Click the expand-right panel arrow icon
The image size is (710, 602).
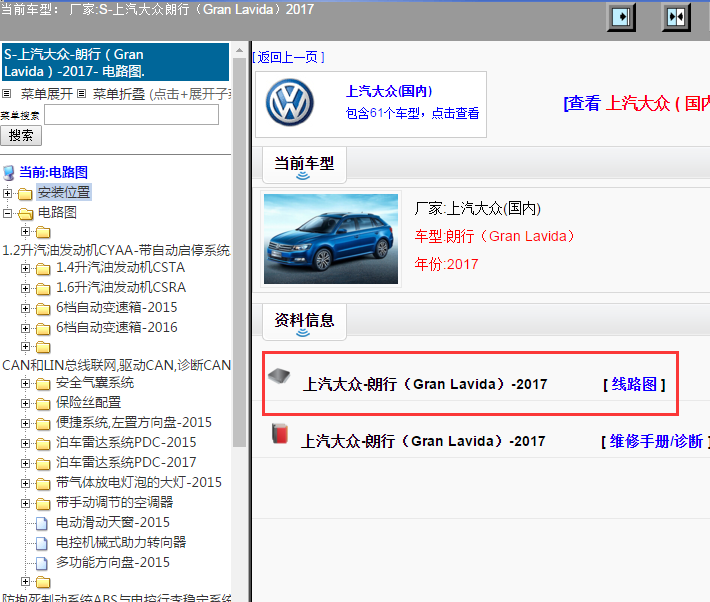[x=621, y=17]
